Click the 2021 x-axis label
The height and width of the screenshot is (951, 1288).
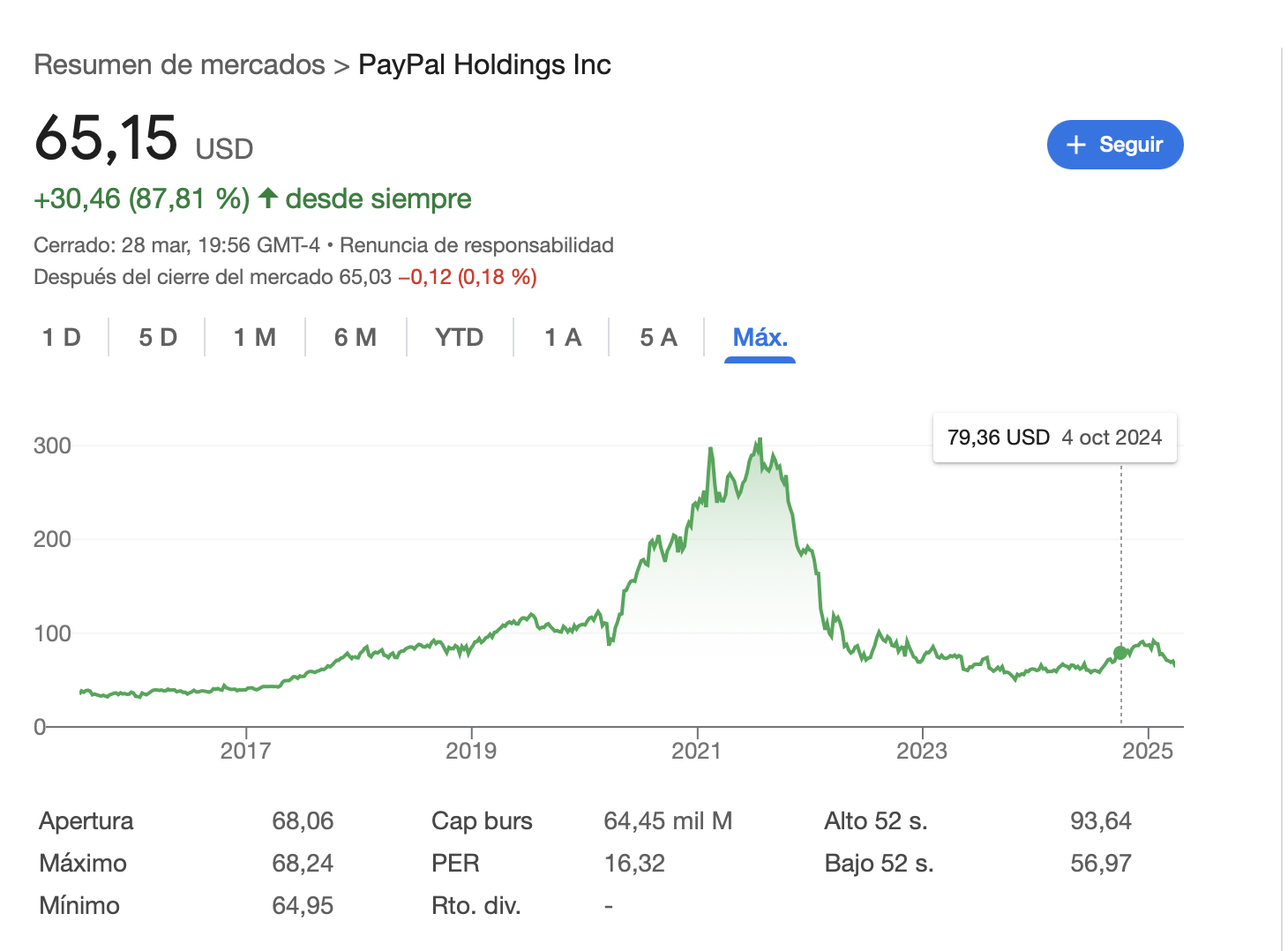697,751
